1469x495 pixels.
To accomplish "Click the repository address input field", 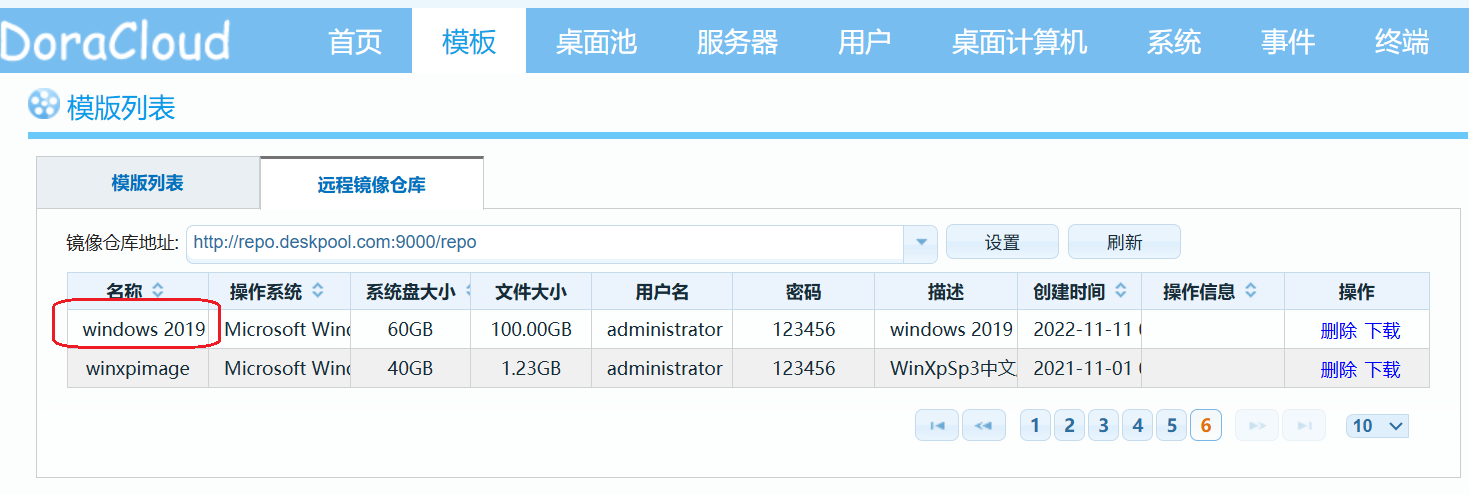I will [x=545, y=242].
